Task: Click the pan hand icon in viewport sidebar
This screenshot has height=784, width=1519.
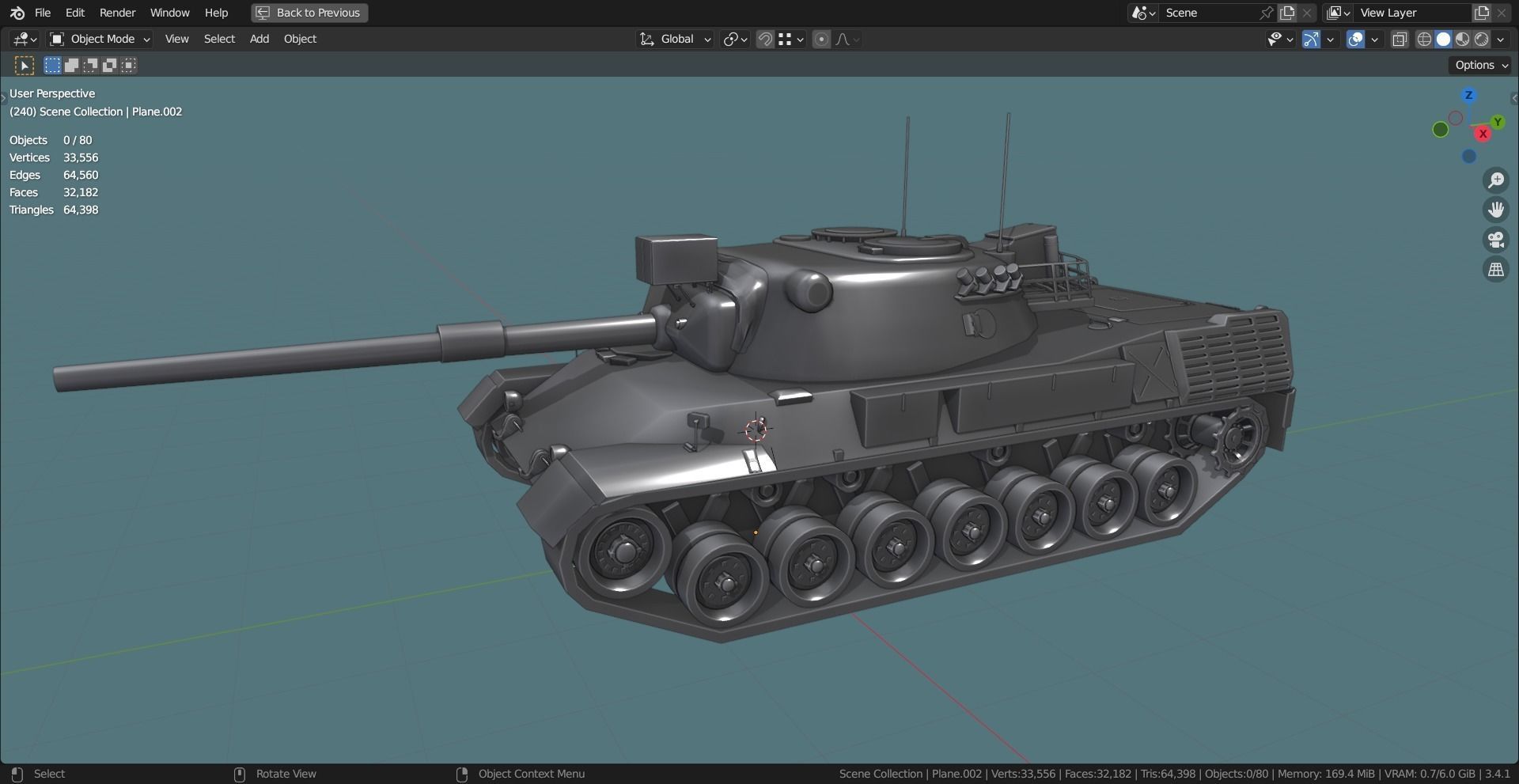Action: tap(1496, 210)
